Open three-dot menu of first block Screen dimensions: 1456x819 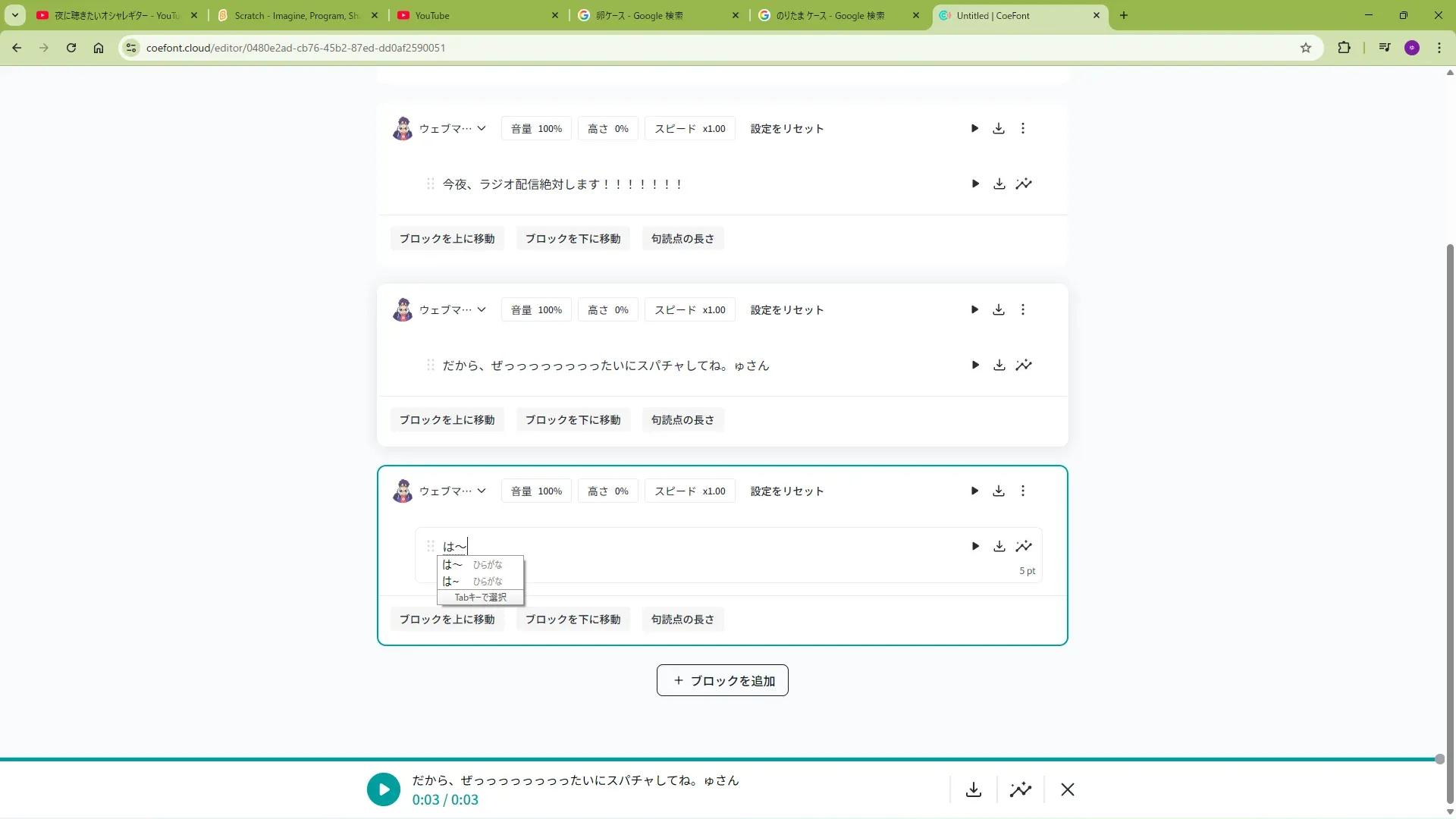coord(1023,128)
